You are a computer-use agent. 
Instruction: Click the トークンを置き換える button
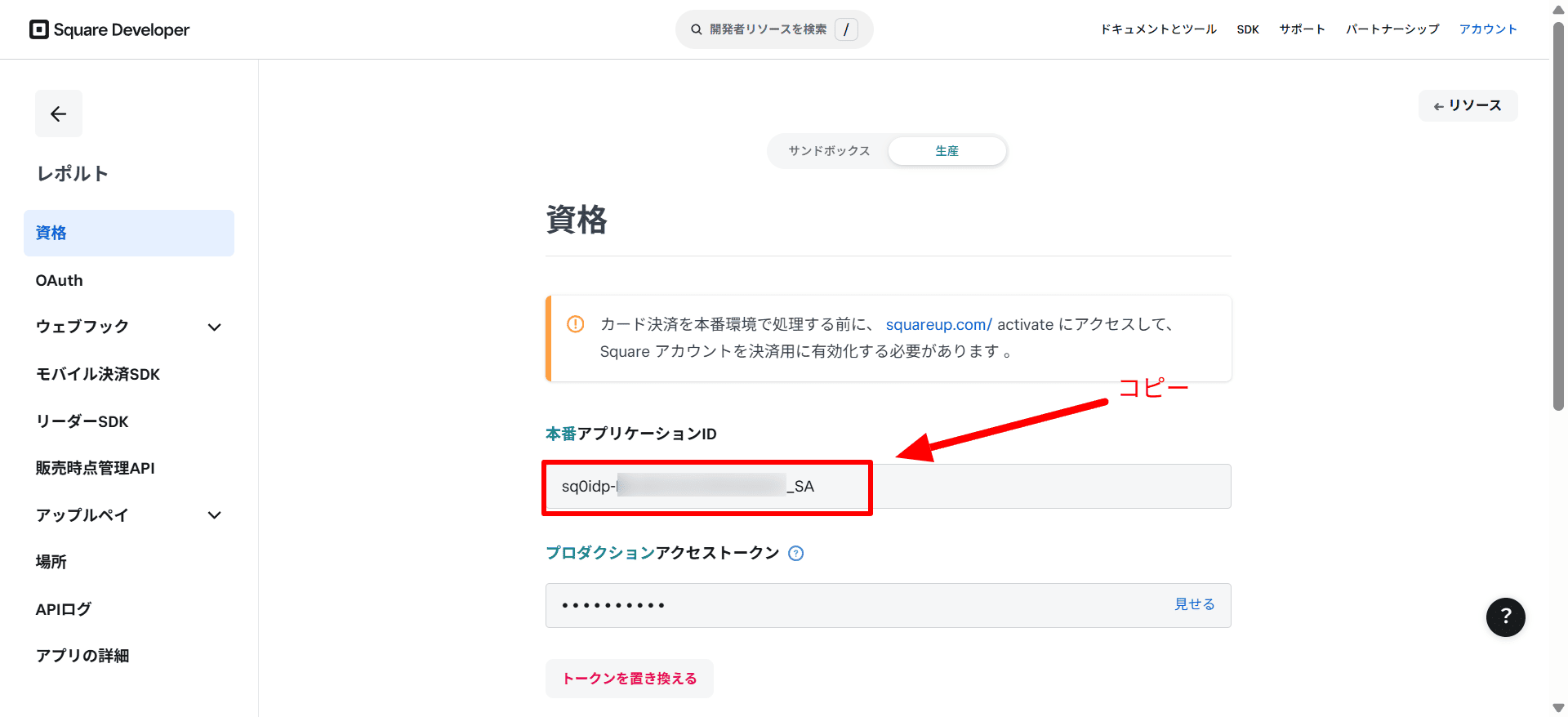pyautogui.click(x=630, y=679)
